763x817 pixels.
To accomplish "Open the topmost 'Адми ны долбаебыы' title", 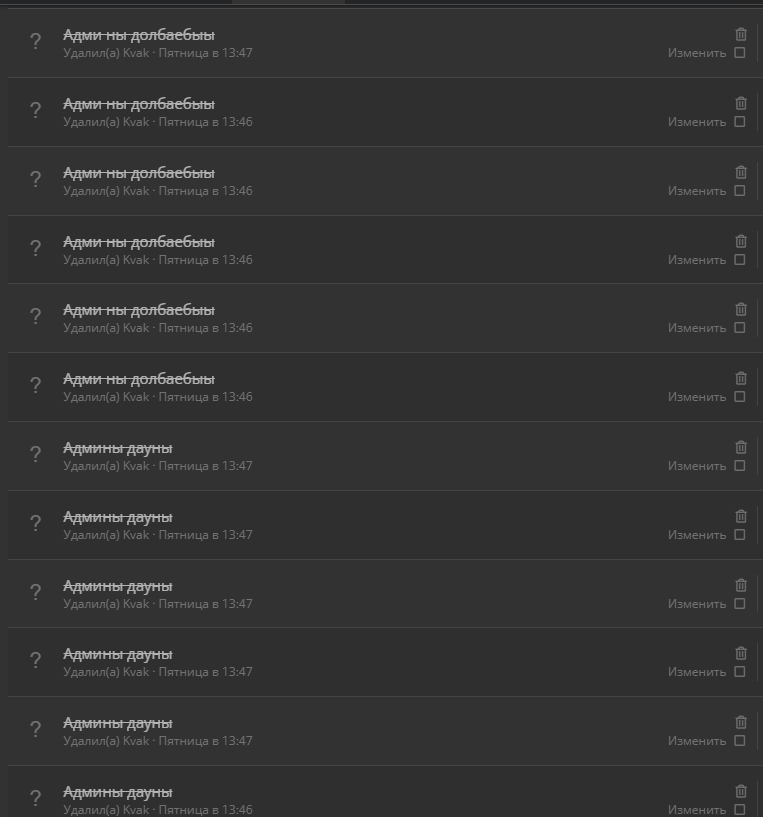I will (x=139, y=35).
